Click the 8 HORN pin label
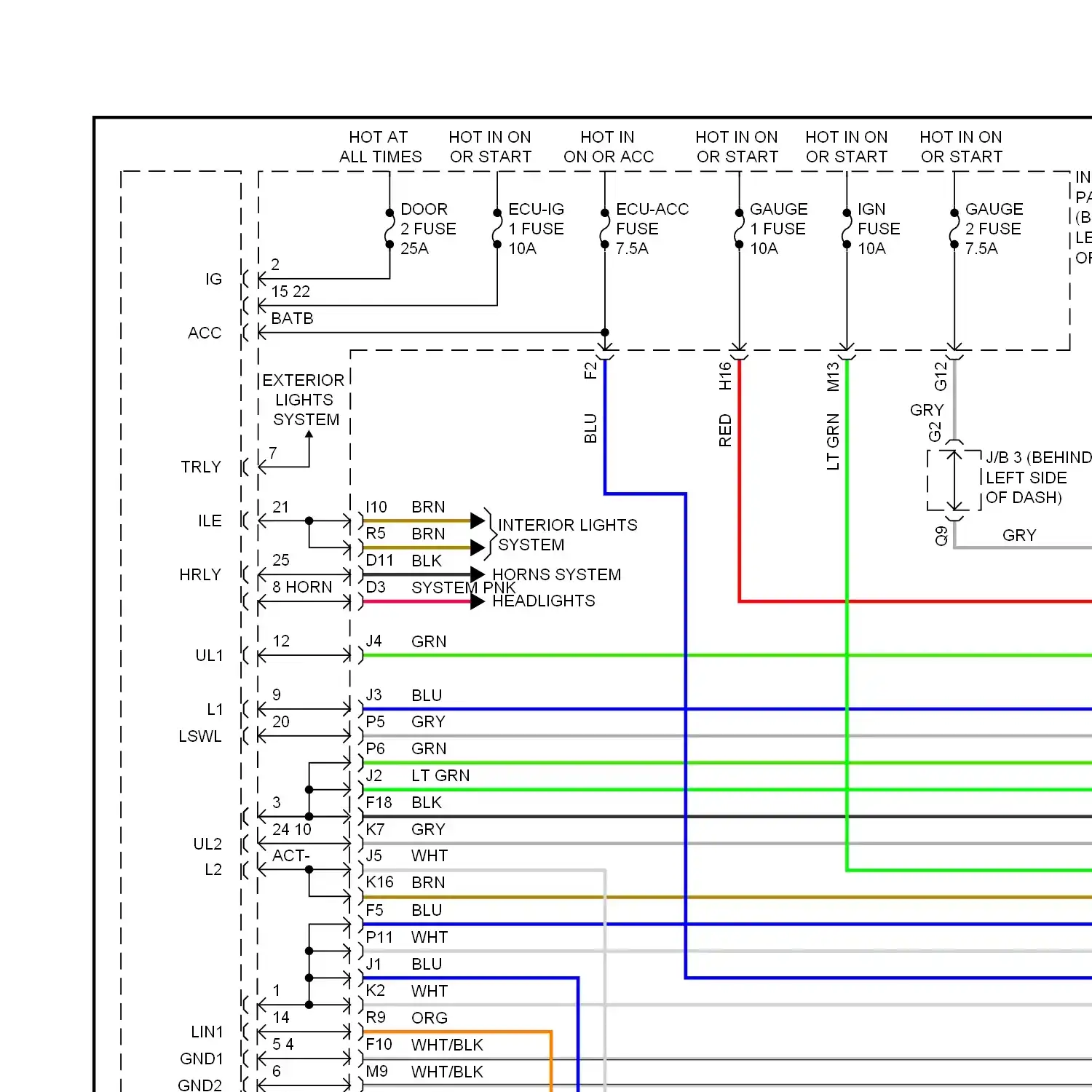Screen dimensions: 1092x1092 pyautogui.click(x=302, y=587)
